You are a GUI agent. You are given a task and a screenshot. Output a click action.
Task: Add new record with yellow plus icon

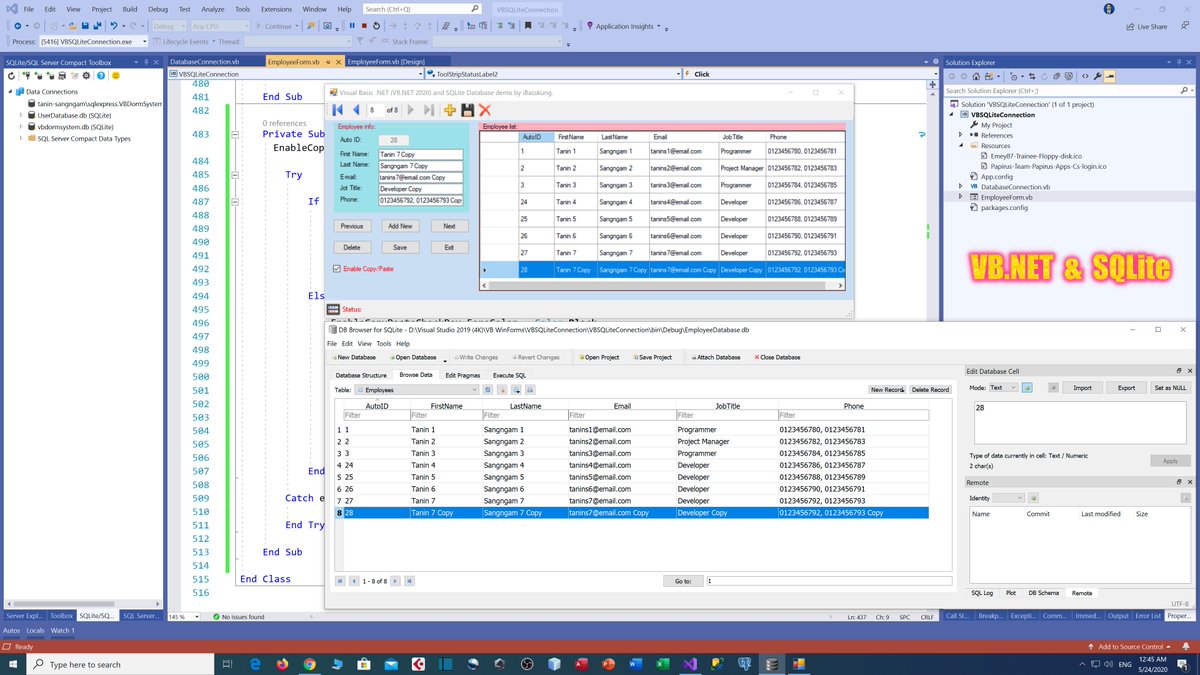click(449, 110)
